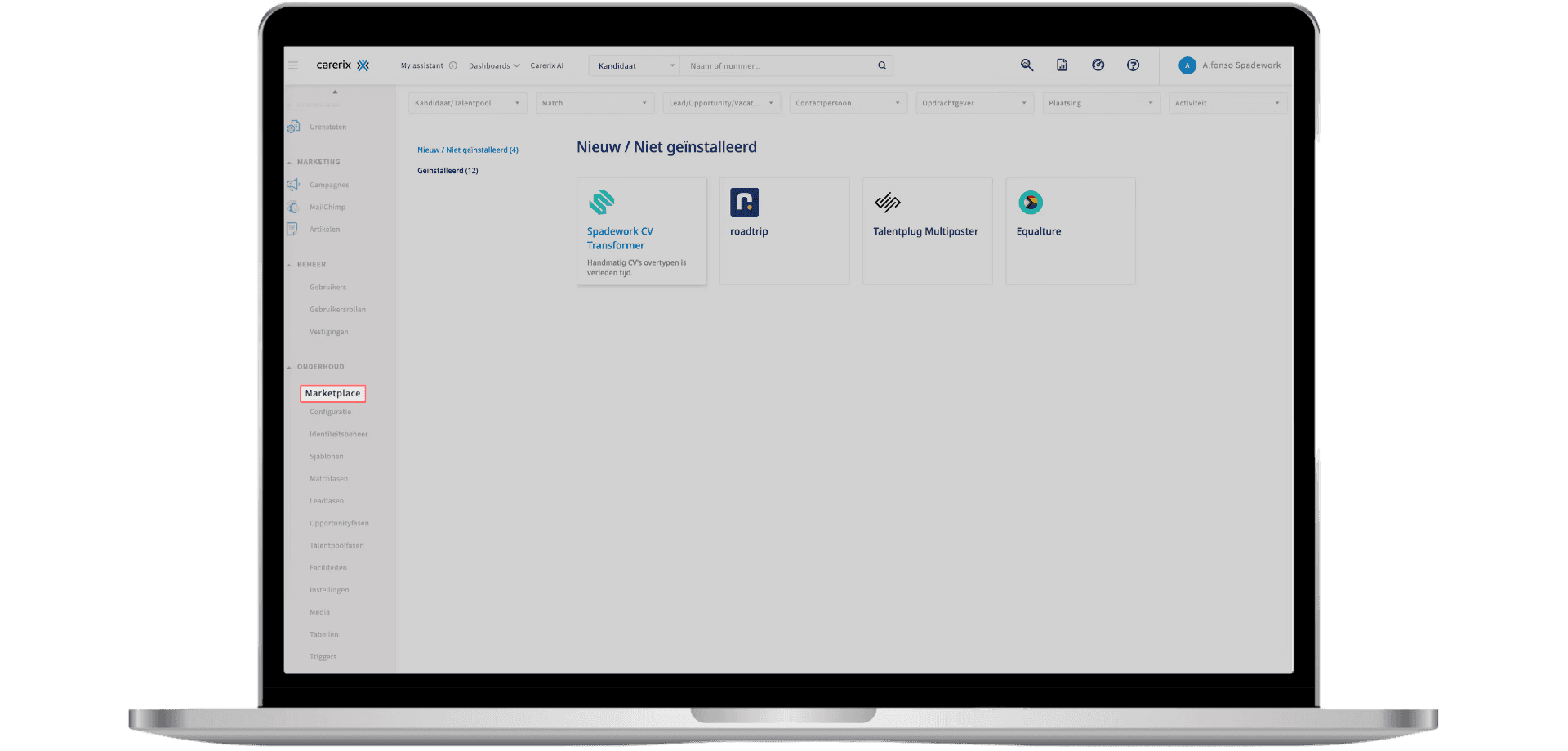Click the MailChimp icon in sidebar
The image size is (1568, 751).
(x=293, y=207)
